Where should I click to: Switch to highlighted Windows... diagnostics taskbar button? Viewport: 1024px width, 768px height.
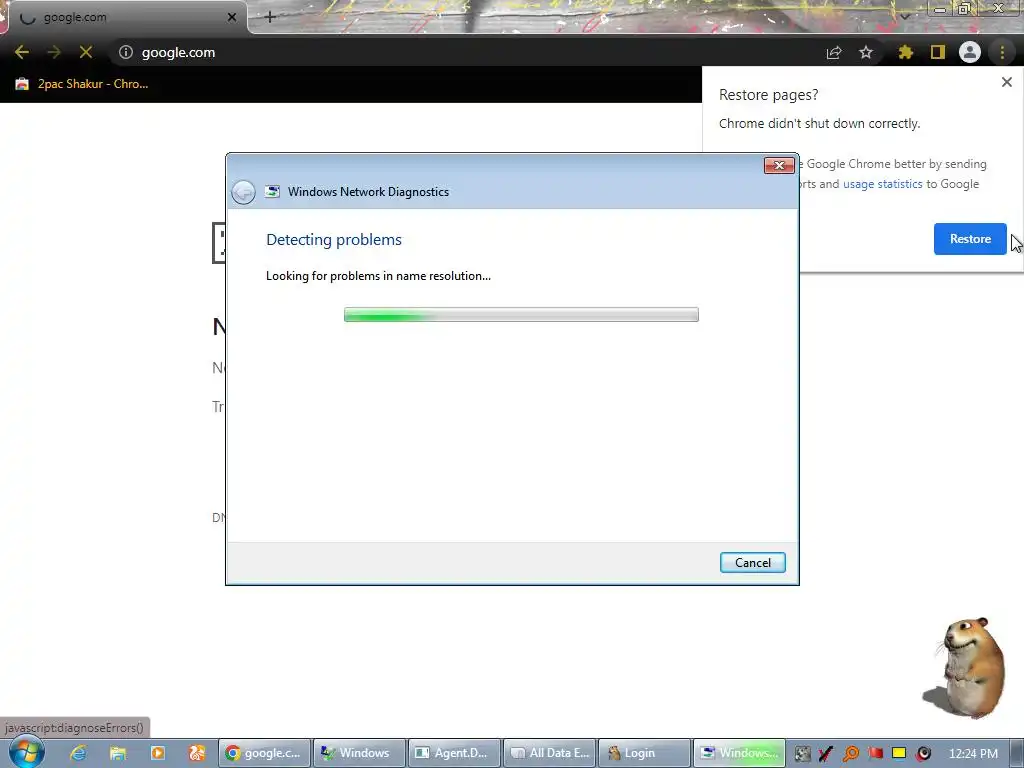tap(739, 753)
